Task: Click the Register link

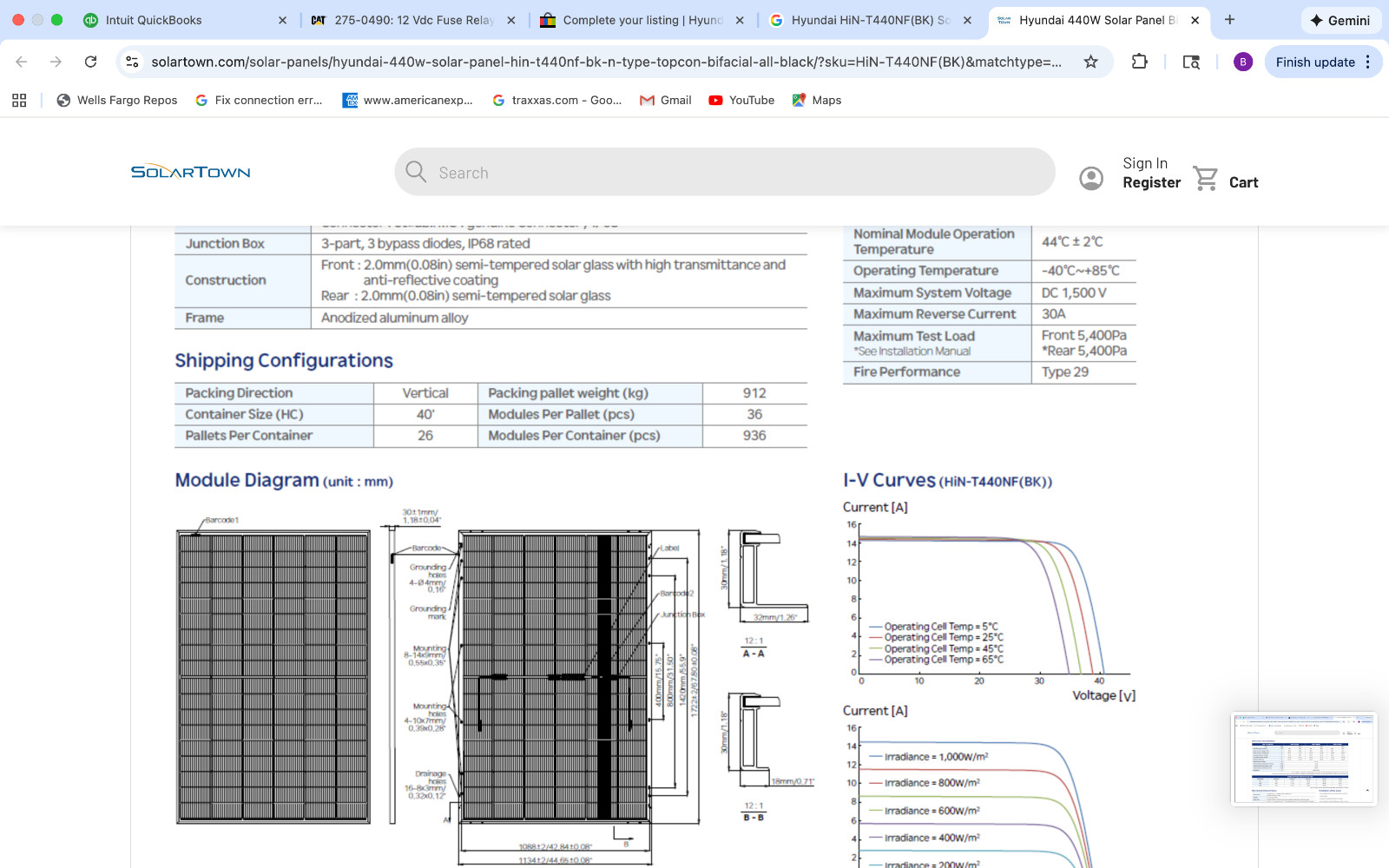Action: point(1151,182)
